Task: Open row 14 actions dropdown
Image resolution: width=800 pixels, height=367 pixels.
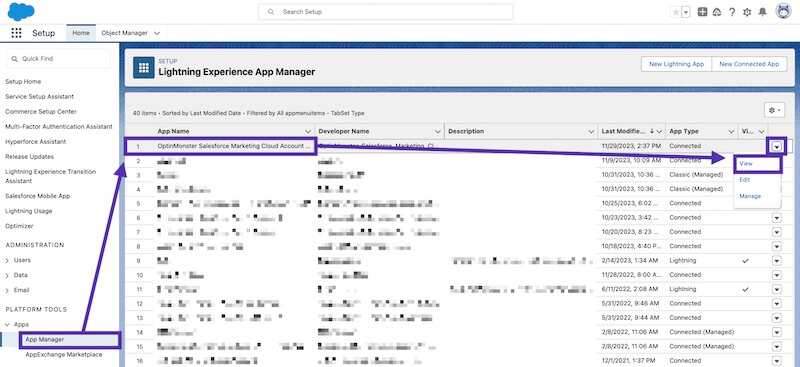Action: 777,332
